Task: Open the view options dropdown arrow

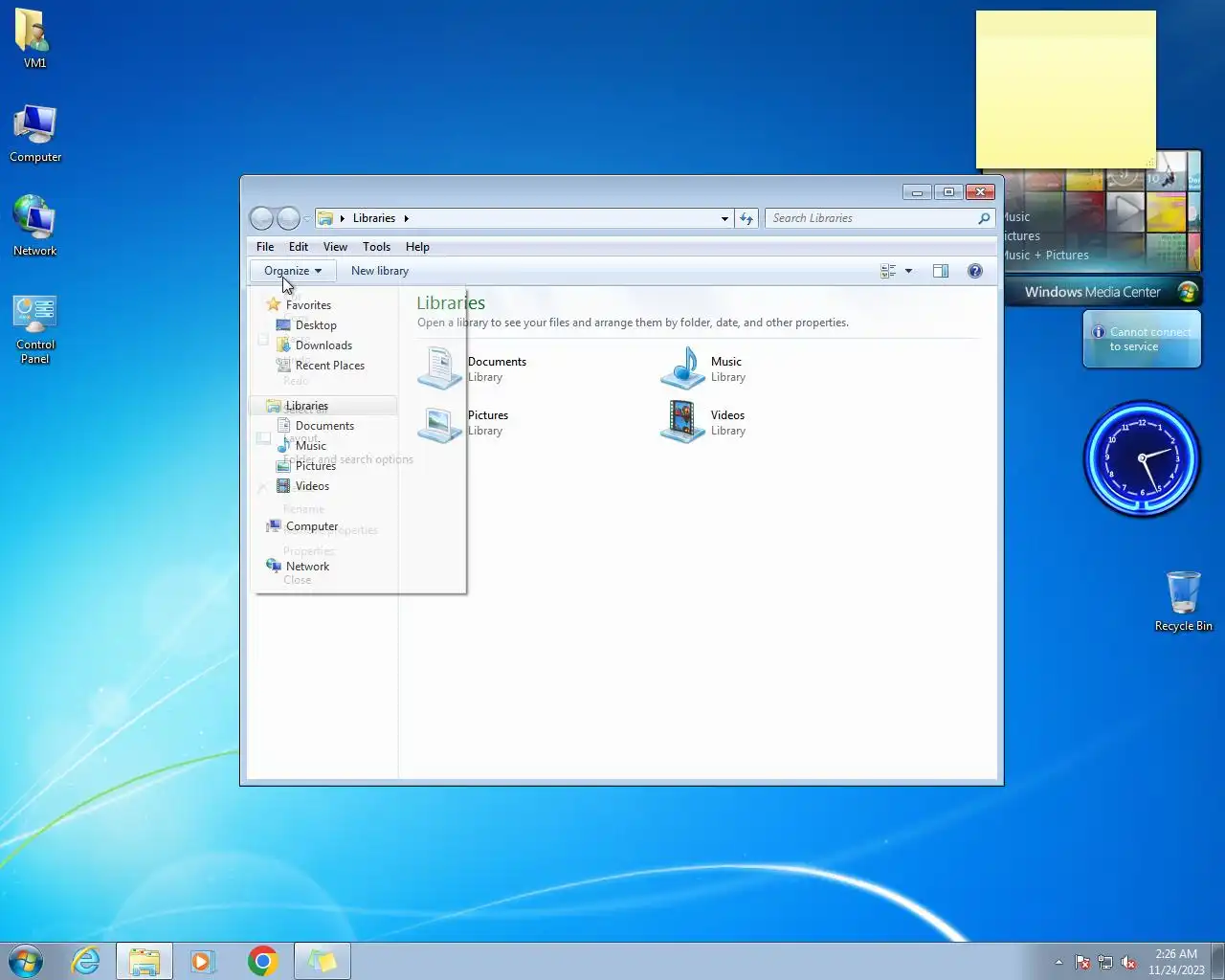Action: [908, 271]
